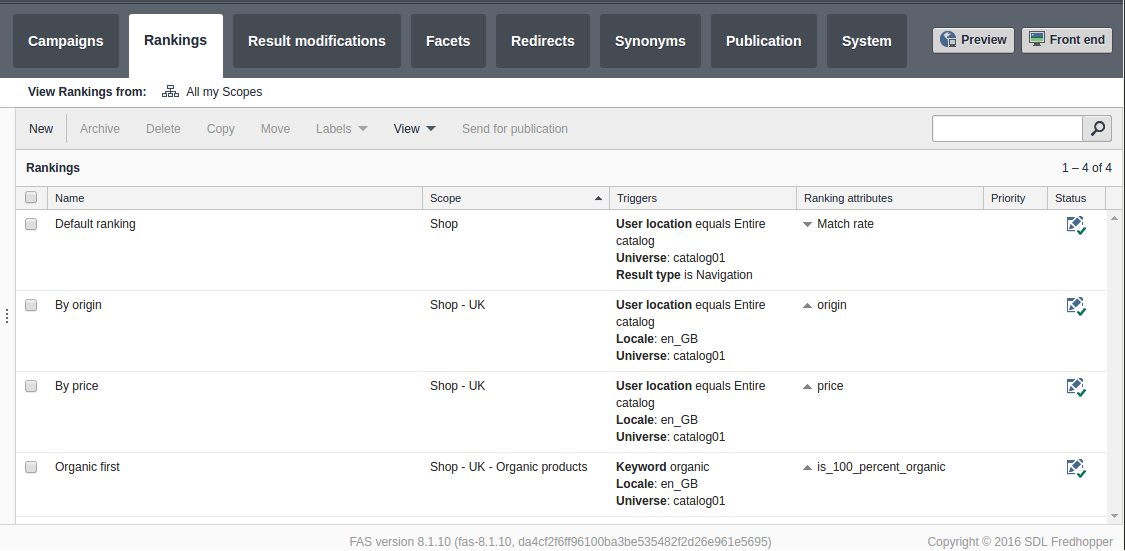Click Send for publication

coord(514,129)
